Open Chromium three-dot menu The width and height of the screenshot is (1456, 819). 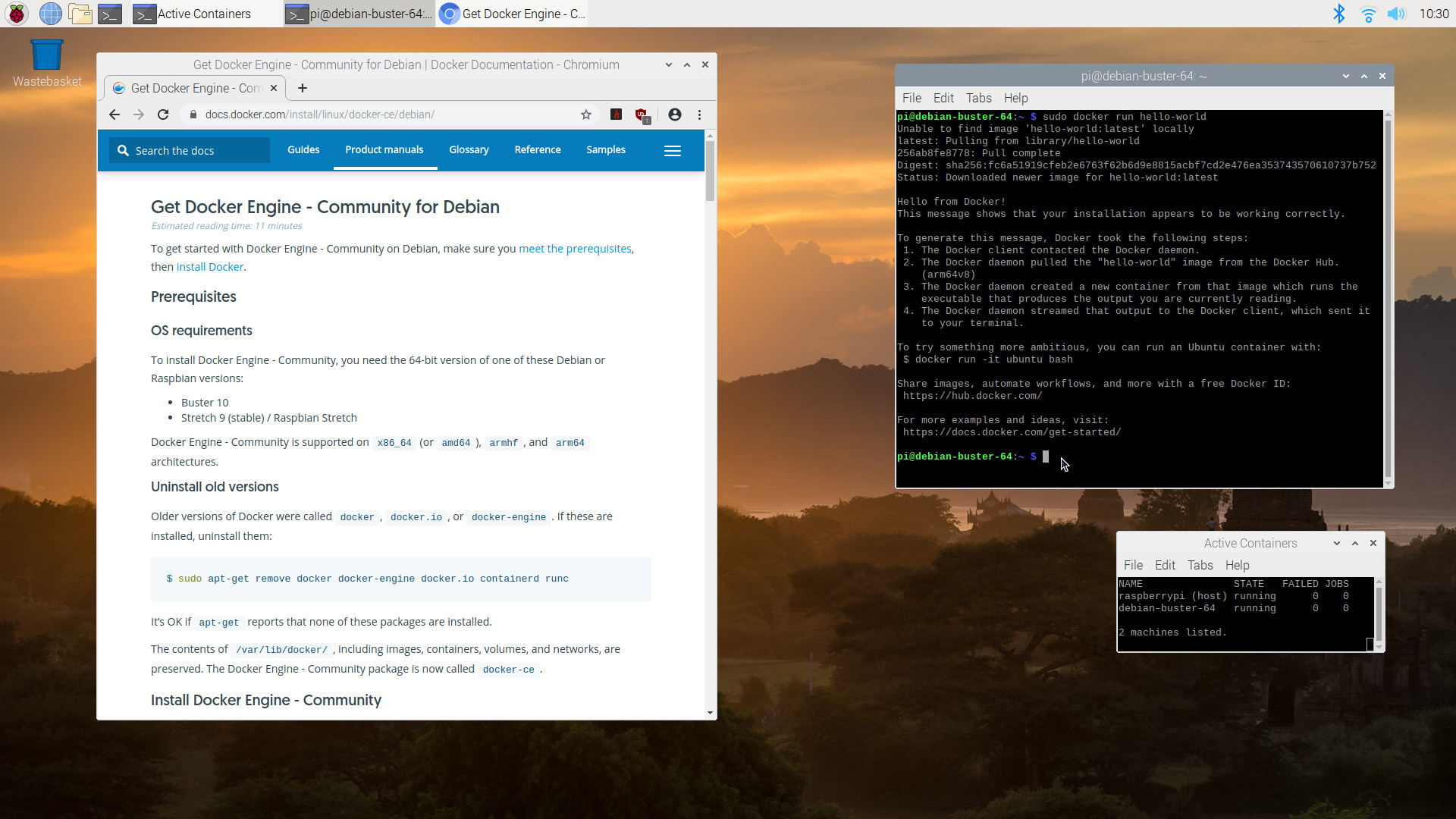(x=699, y=115)
